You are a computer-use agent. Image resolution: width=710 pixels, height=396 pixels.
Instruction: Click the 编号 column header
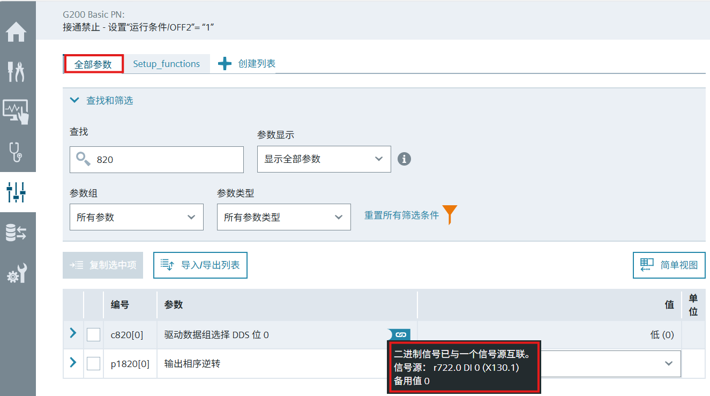coord(120,305)
